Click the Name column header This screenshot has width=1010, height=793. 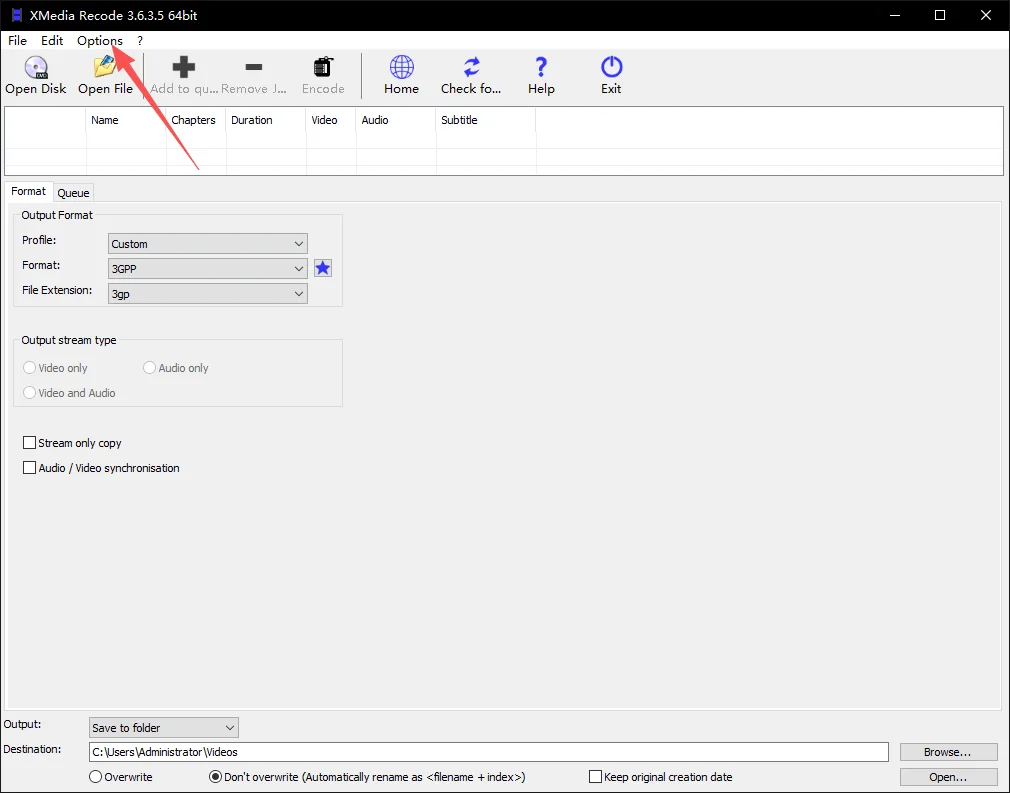coord(126,120)
